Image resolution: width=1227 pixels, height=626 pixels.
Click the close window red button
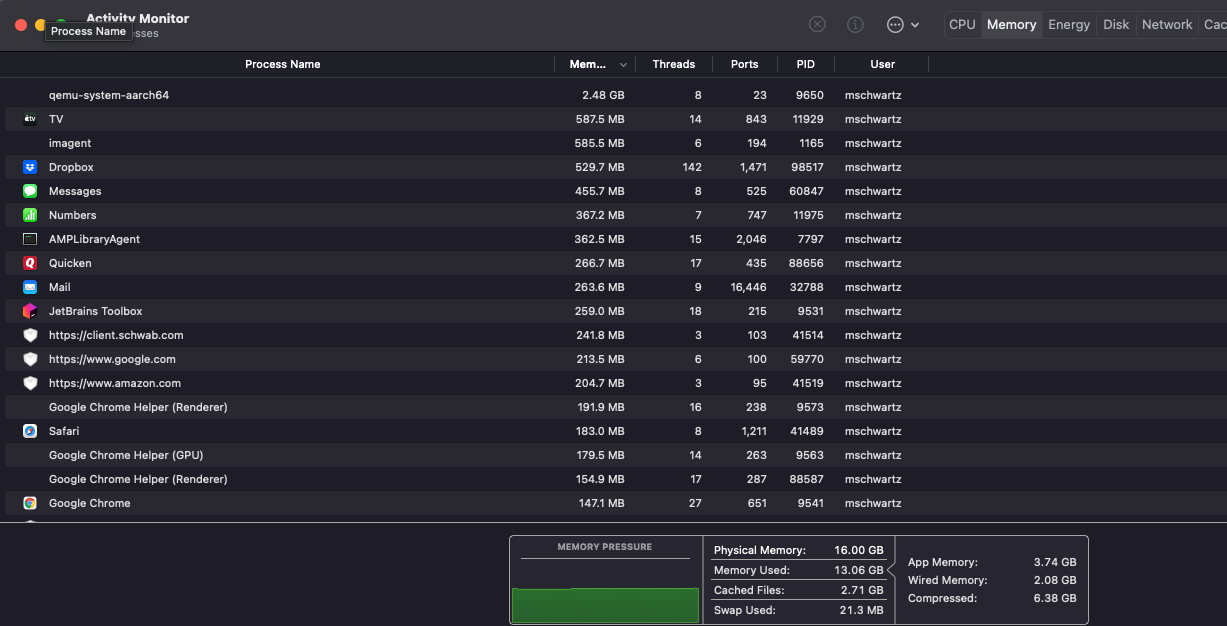(x=20, y=24)
